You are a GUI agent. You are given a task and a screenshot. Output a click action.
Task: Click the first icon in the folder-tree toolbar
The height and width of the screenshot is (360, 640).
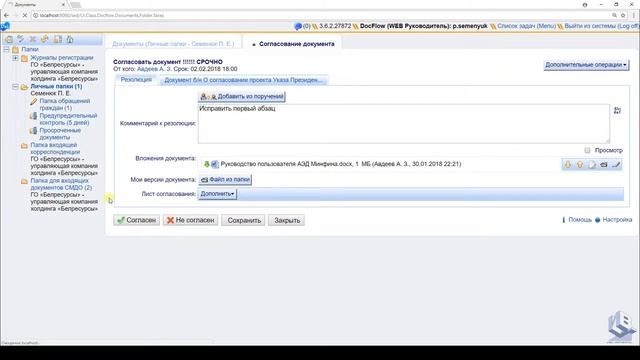(9, 39)
